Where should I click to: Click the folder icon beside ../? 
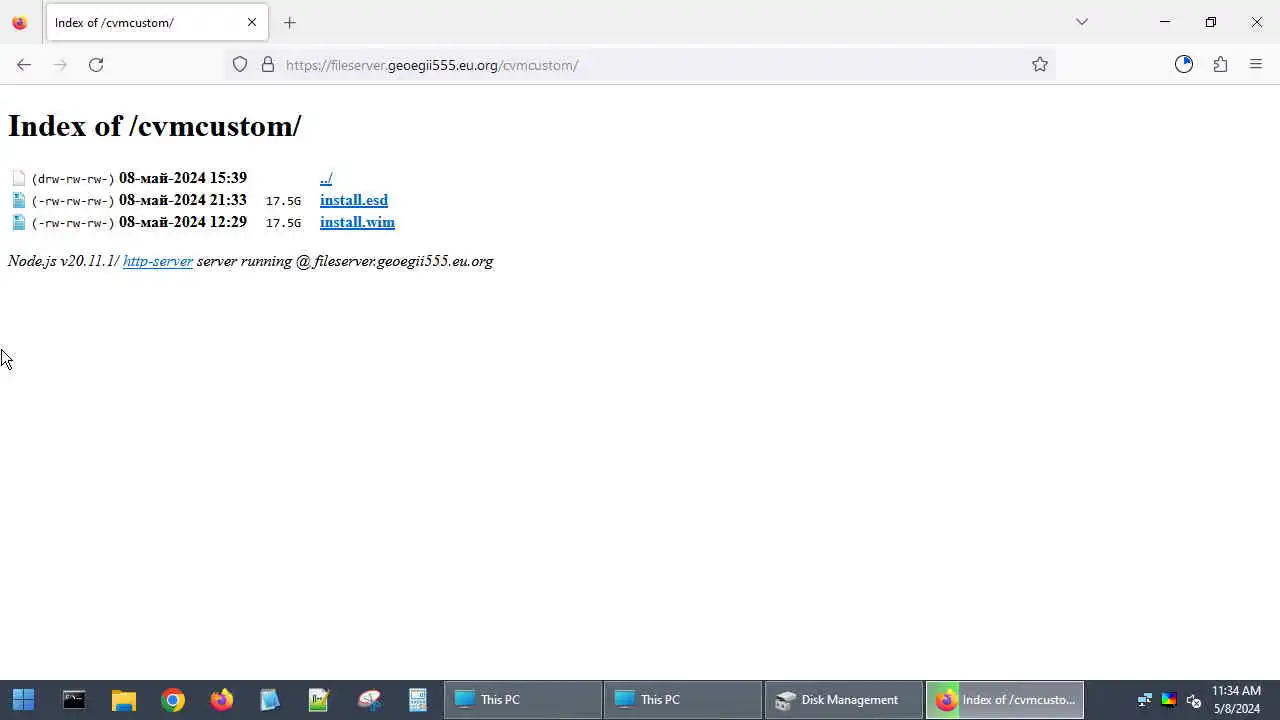(x=19, y=178)
